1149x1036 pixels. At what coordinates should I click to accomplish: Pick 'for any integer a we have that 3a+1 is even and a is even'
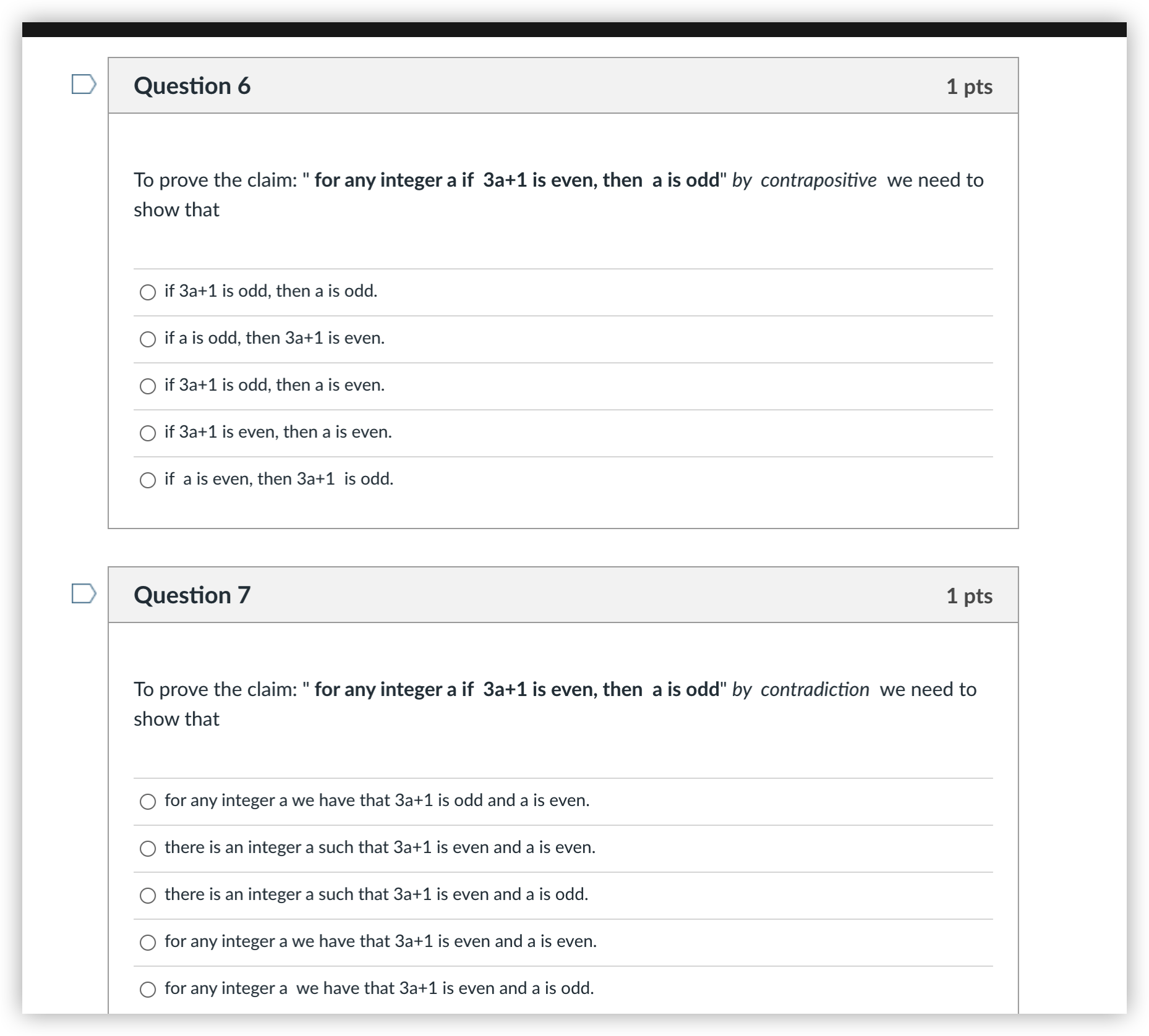pos(148,942)
